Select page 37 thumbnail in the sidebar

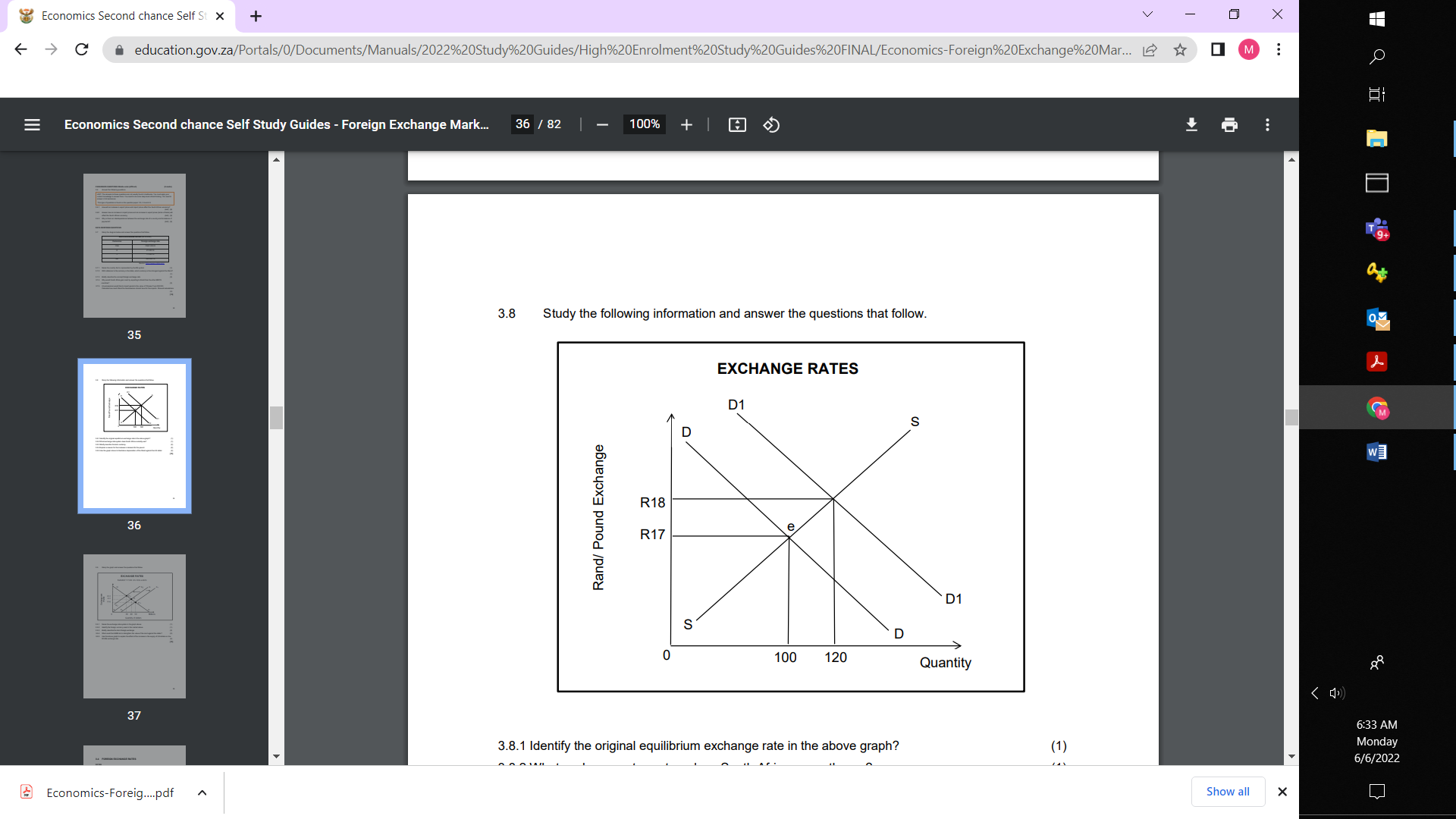pyautogui.click(x=133, y=626)
